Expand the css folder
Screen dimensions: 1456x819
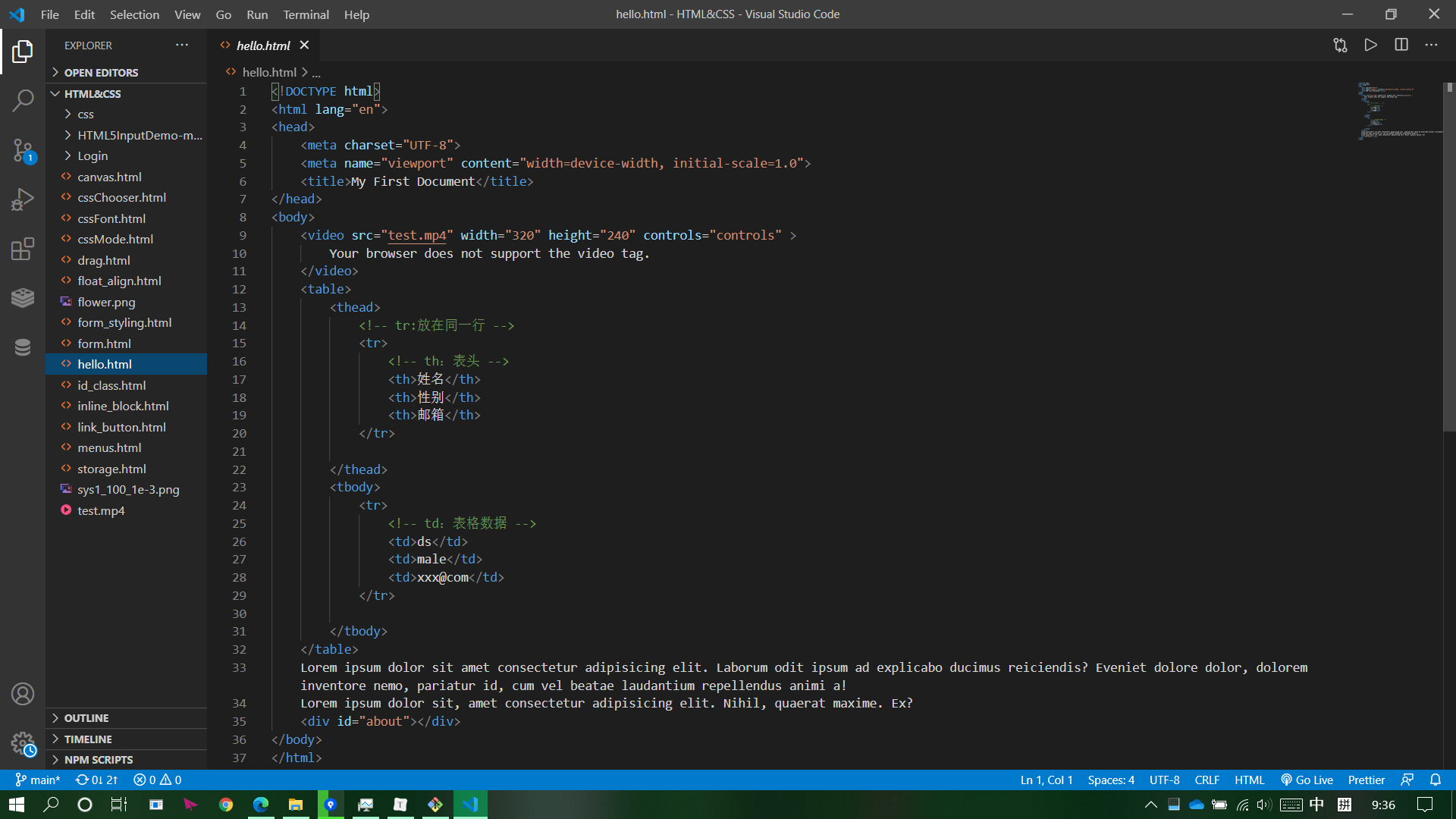tap(86, 115)
